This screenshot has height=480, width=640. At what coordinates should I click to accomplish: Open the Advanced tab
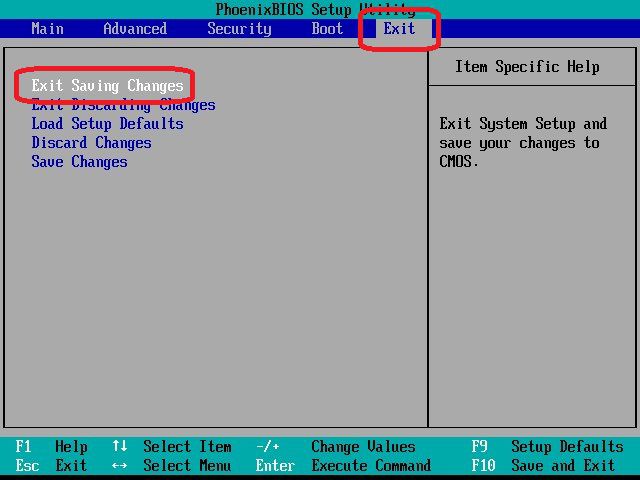click(135, 28)
